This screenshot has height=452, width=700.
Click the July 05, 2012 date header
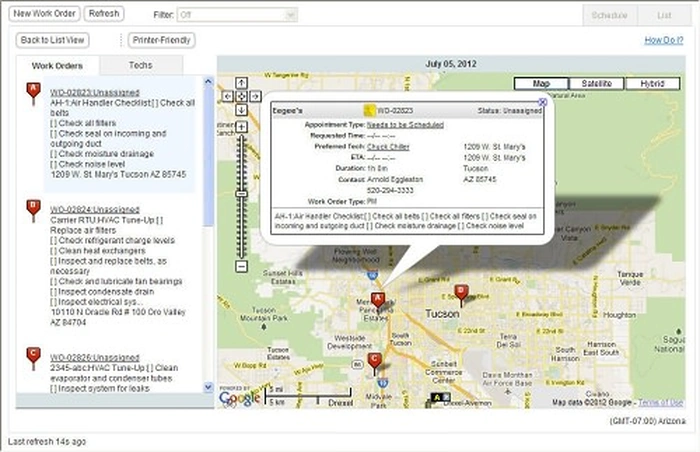(450, 63)
